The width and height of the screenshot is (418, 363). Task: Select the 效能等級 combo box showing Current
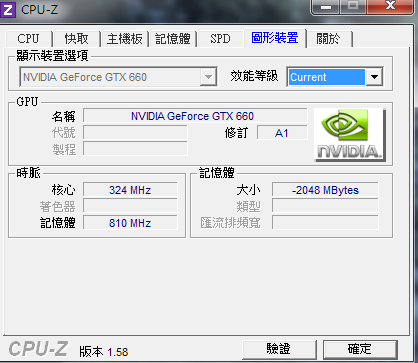[x=335, y=77]
